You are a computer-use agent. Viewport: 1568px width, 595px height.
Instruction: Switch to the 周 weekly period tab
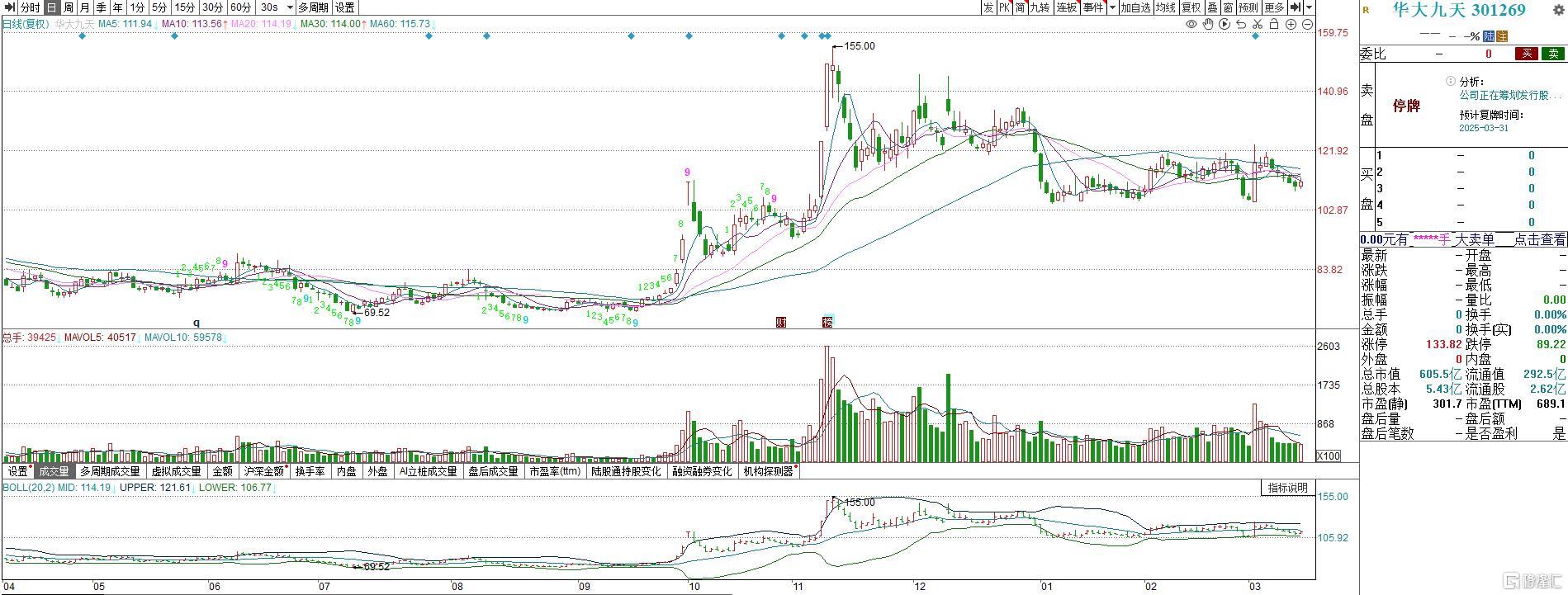tap(69, 7)
